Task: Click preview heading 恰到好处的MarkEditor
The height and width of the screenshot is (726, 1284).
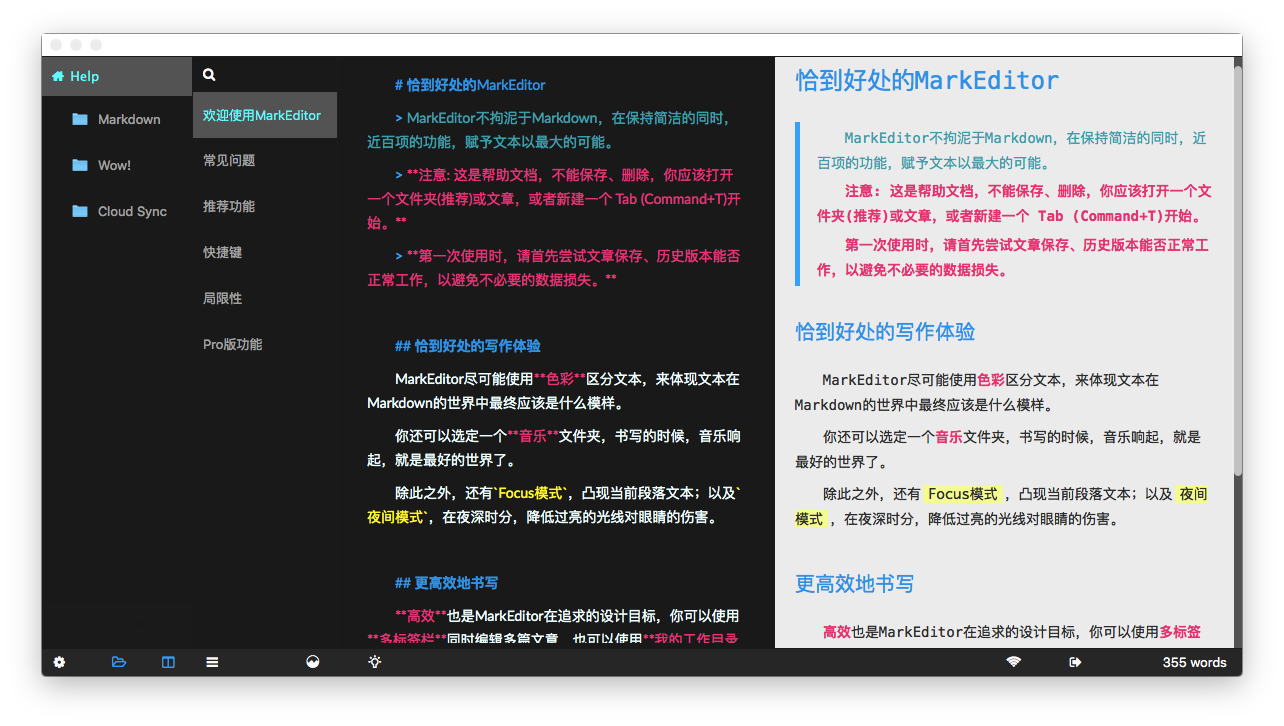Action: [927, 81]
